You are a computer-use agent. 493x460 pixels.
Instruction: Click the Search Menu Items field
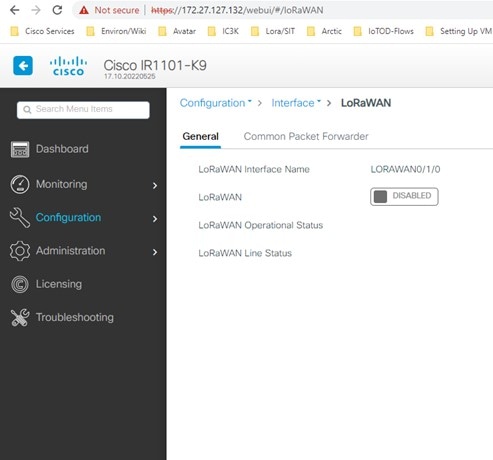coord(83,110)
